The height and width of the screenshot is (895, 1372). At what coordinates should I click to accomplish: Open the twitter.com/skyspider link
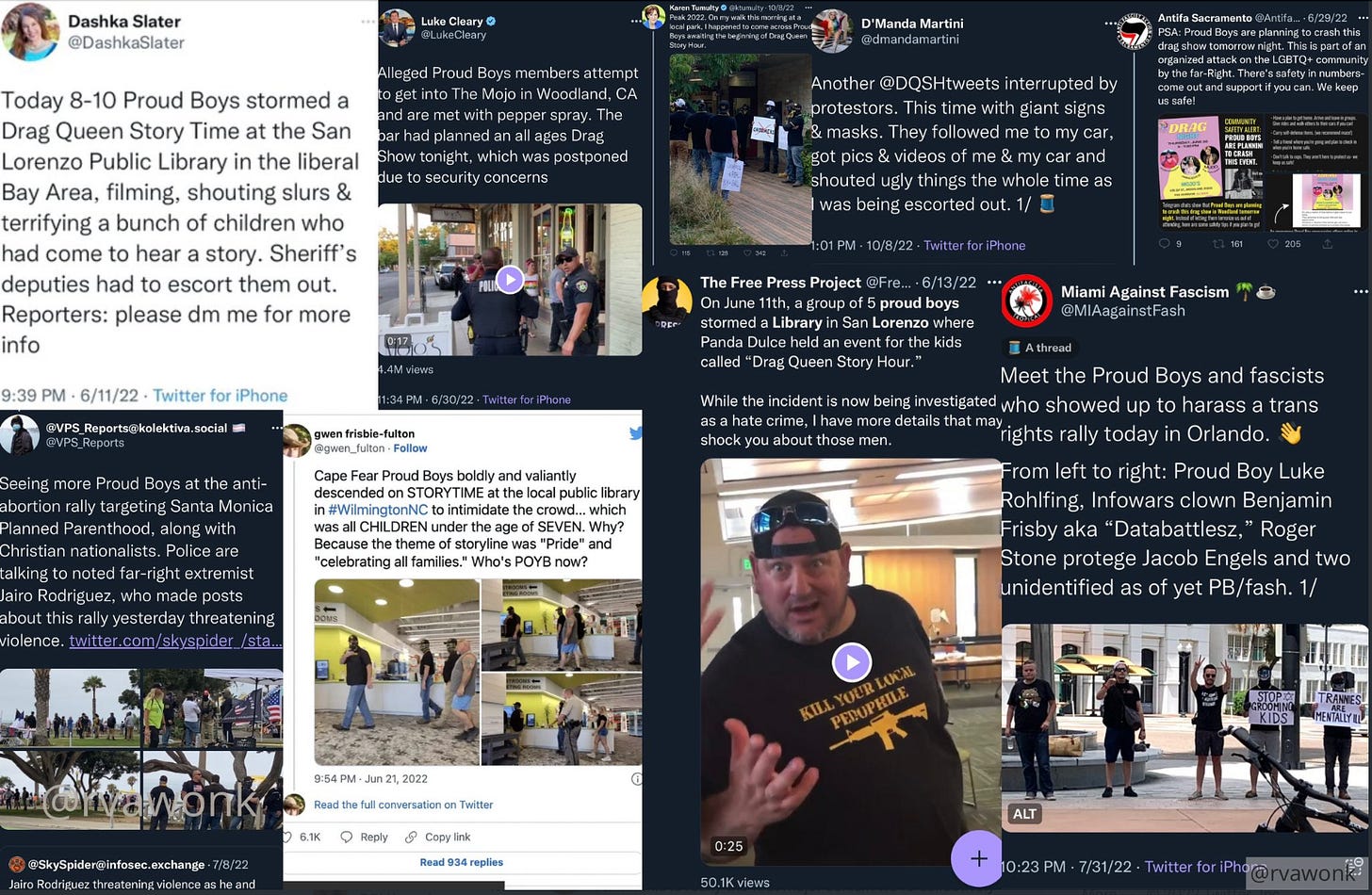click(175, 641)
